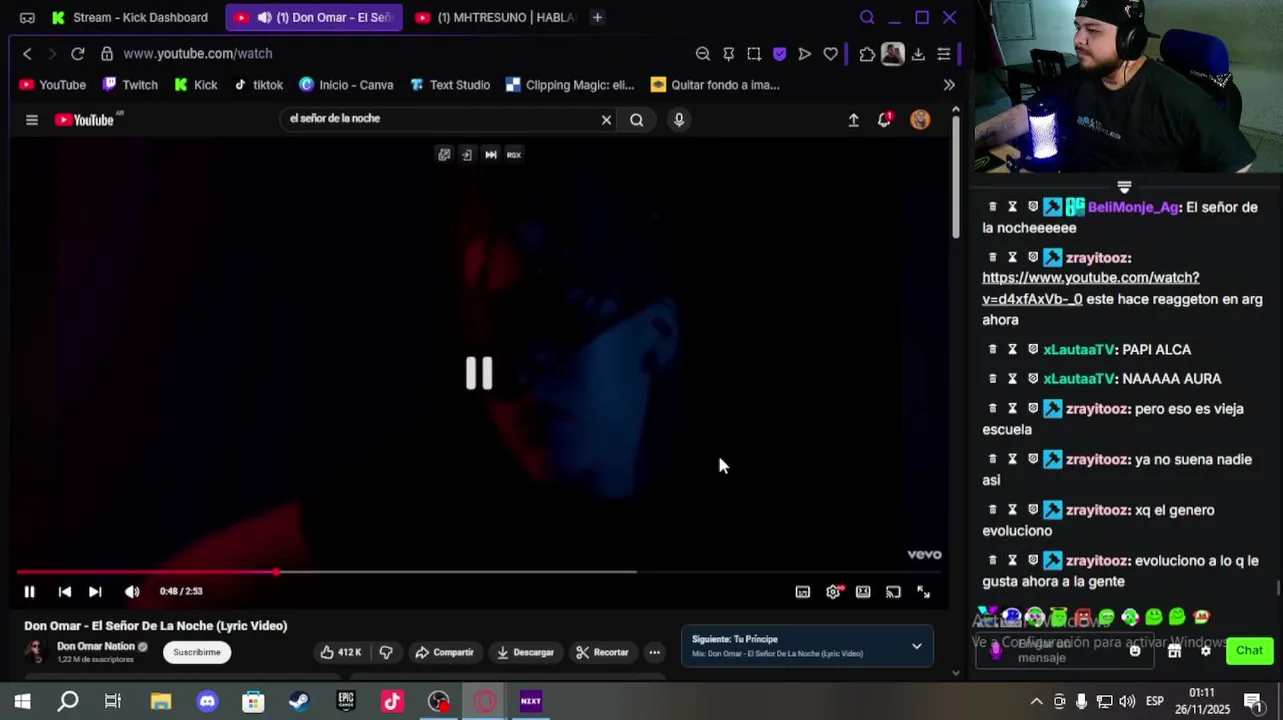Switch the video to fullscreen

(924, 592)
